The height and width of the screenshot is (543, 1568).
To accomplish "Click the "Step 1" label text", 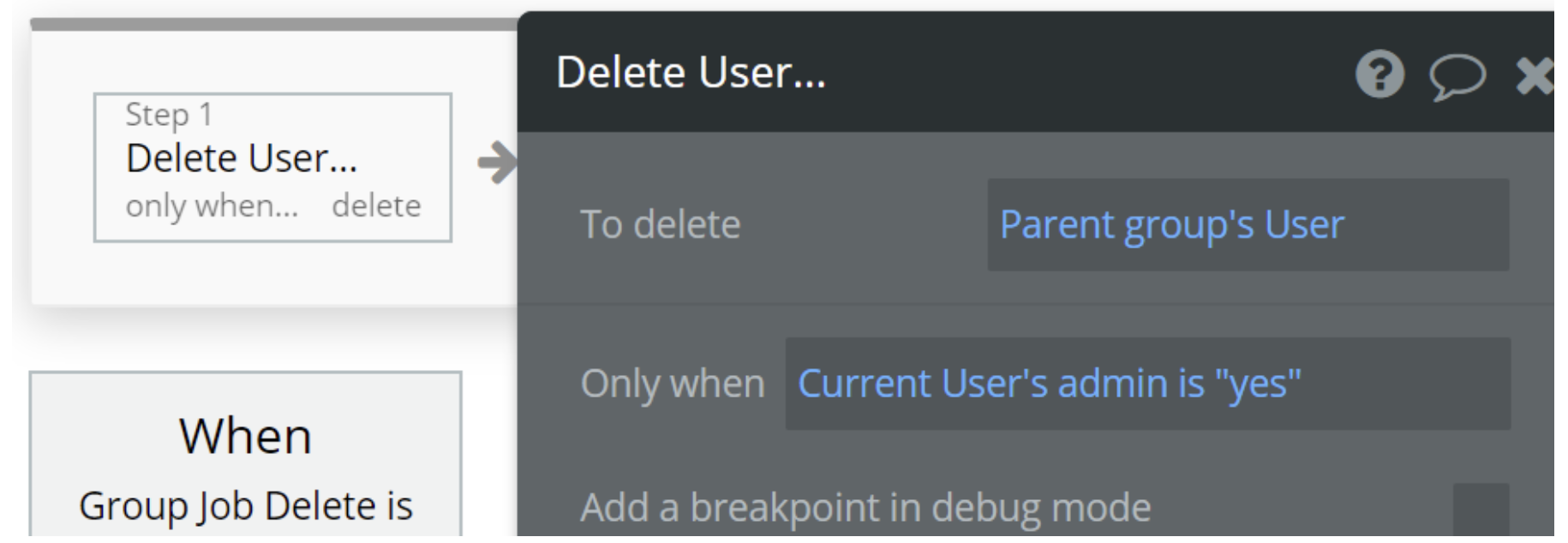I will 169,115.
